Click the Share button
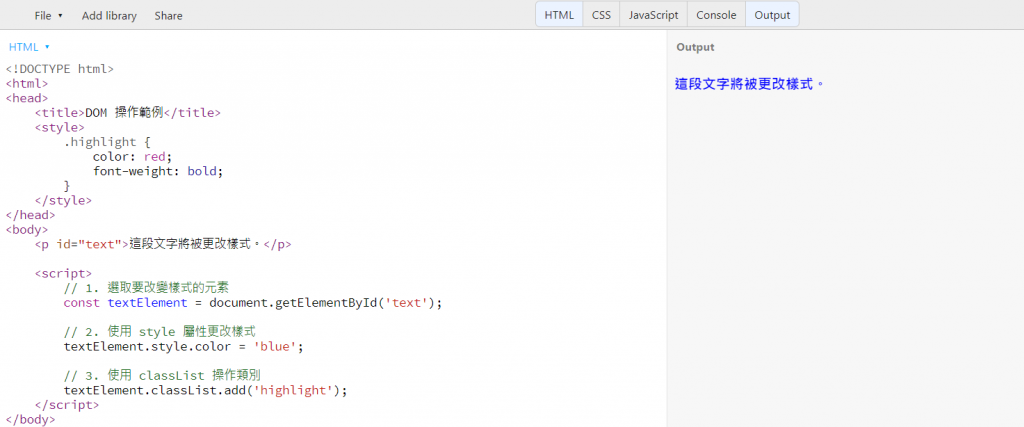Viewport: 1024px width, 427px height. [168, 16]
